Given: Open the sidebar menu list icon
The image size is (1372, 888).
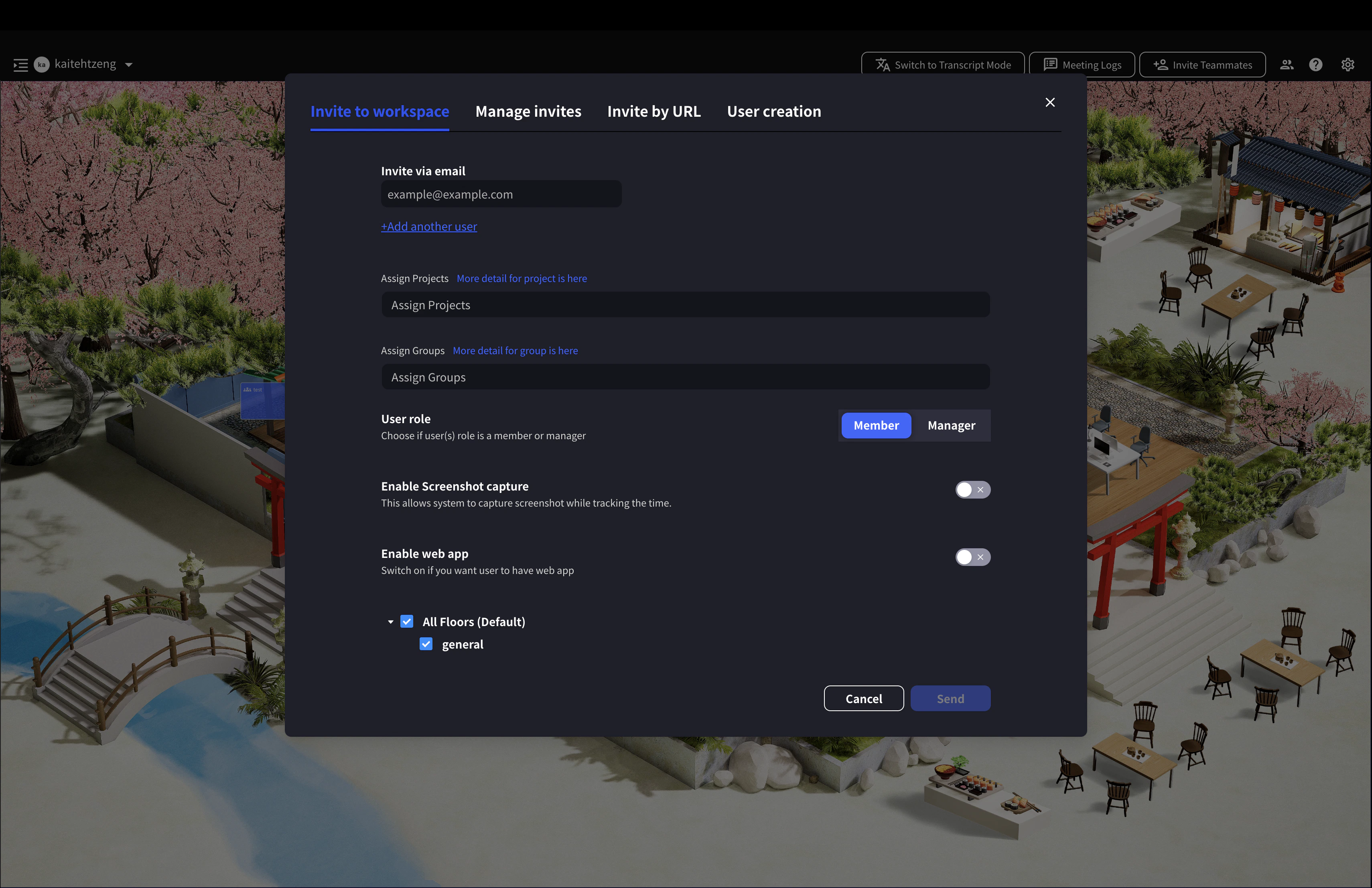Looking at the screenshot, I should click(x=21, y=65).
